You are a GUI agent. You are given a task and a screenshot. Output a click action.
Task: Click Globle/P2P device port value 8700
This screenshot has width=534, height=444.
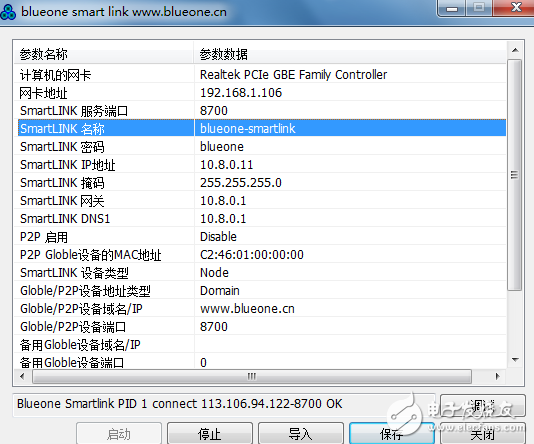click(x=214, y=327)
